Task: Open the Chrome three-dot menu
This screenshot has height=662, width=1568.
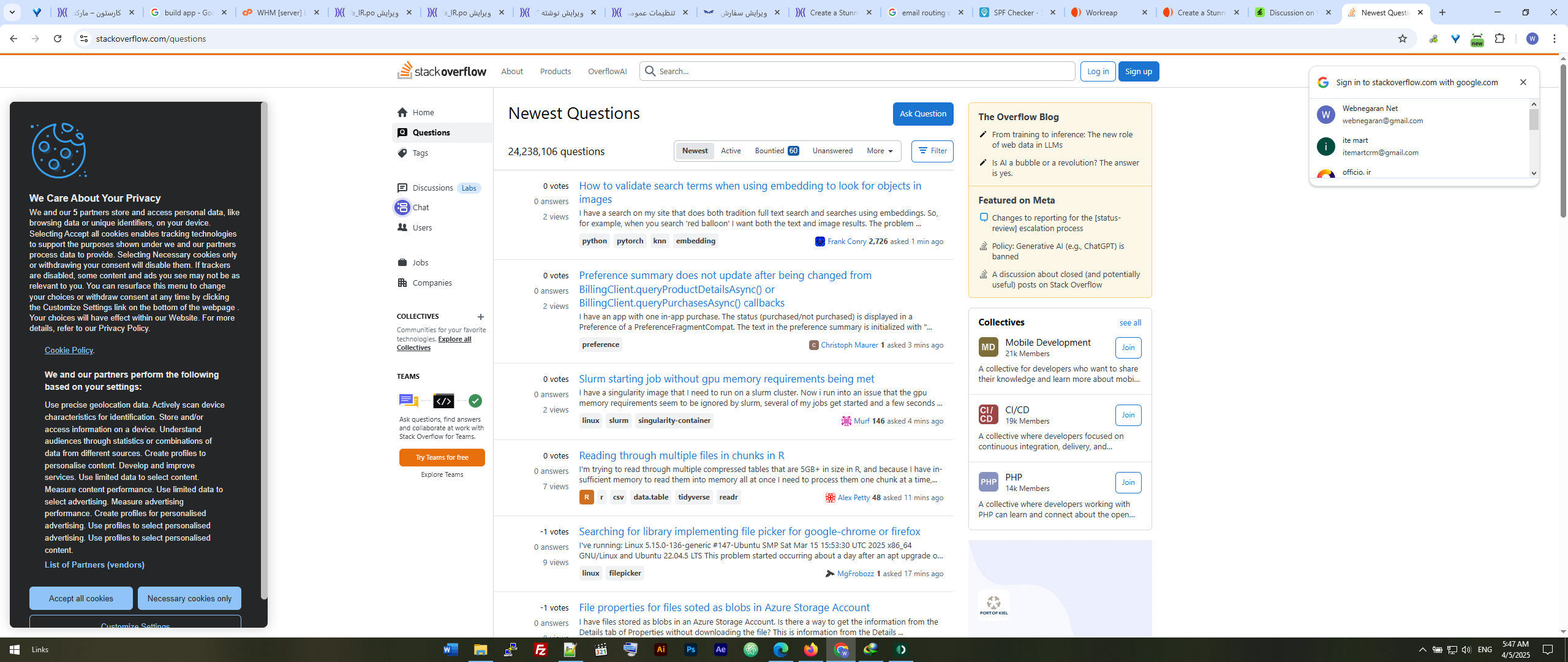Action: point(1555,39)
